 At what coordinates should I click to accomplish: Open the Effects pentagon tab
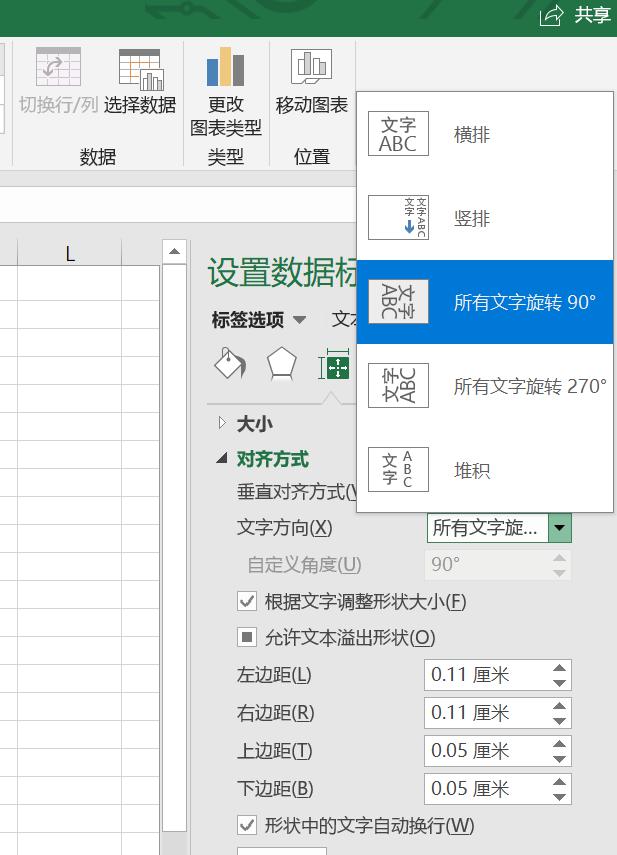pyautogui.click(x=282, y=364)
